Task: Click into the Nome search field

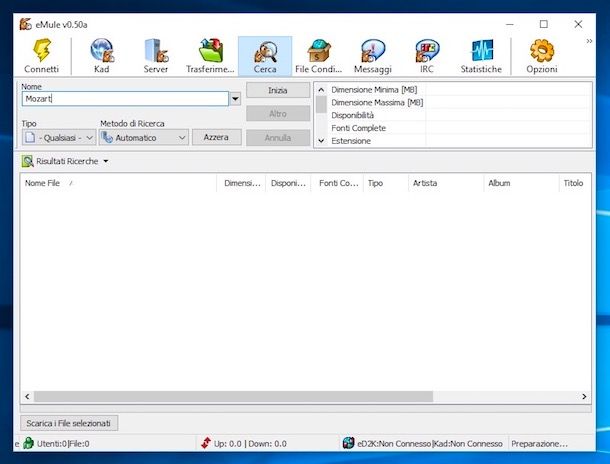Action: (x=125, y=99)
